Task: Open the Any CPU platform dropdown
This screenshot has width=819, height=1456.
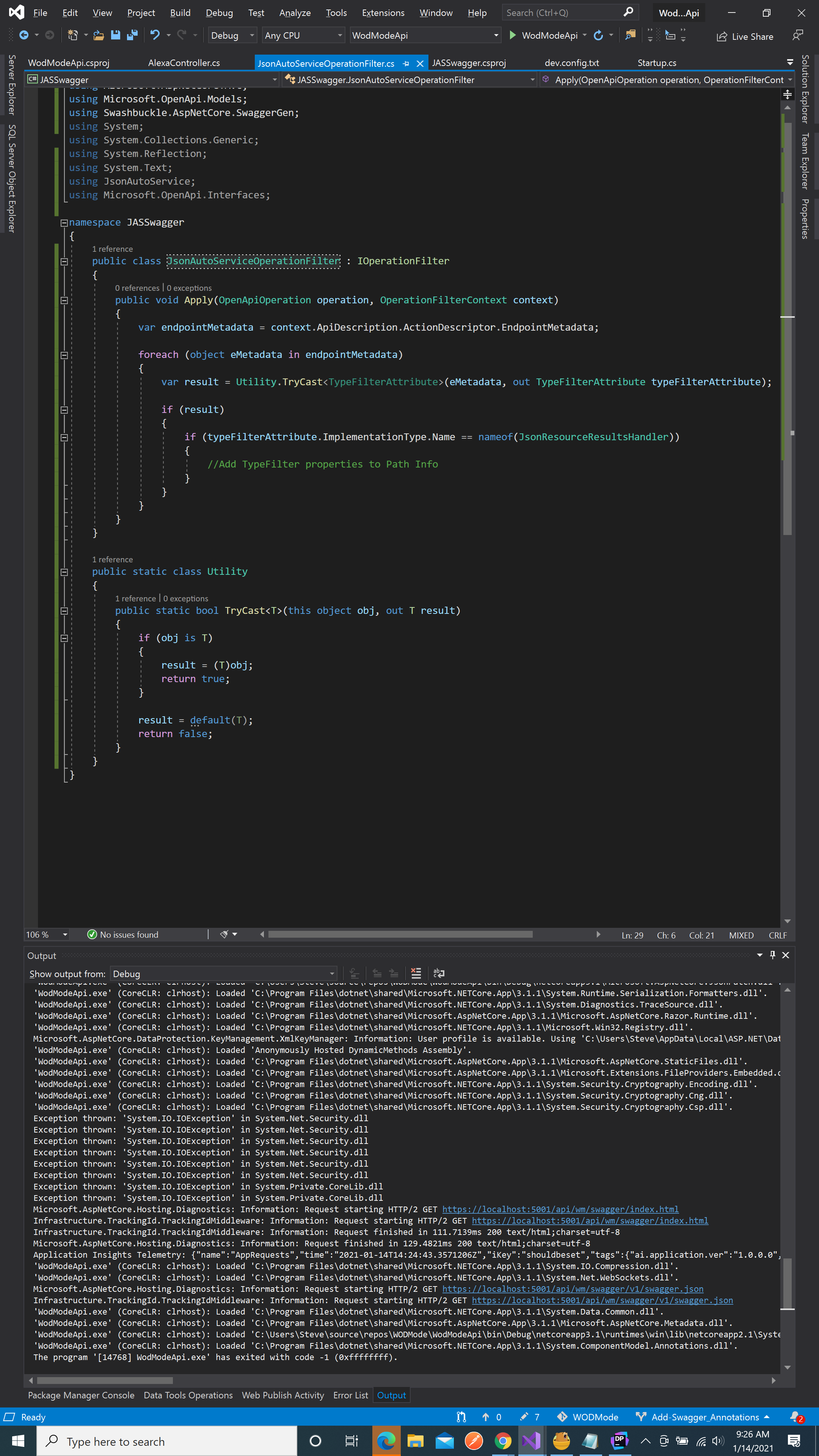Action: (303, 35)
